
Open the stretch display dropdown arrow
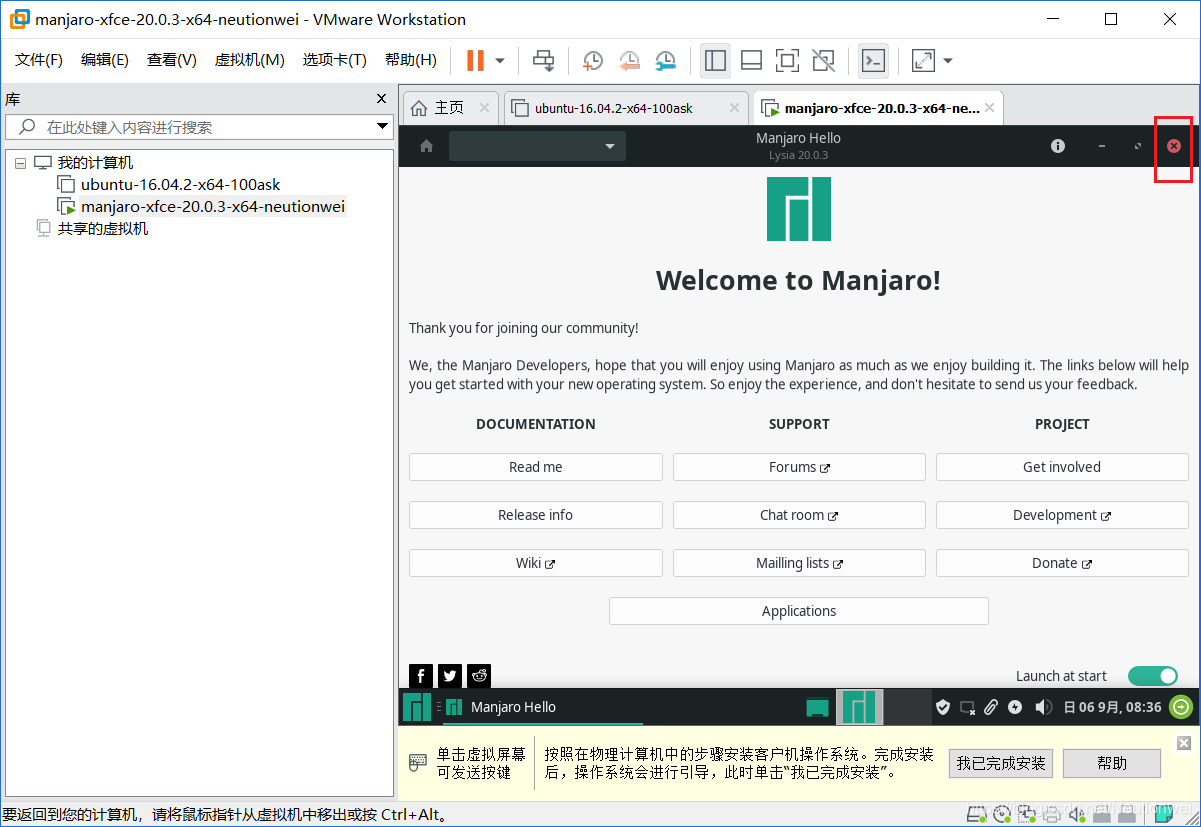948,61
